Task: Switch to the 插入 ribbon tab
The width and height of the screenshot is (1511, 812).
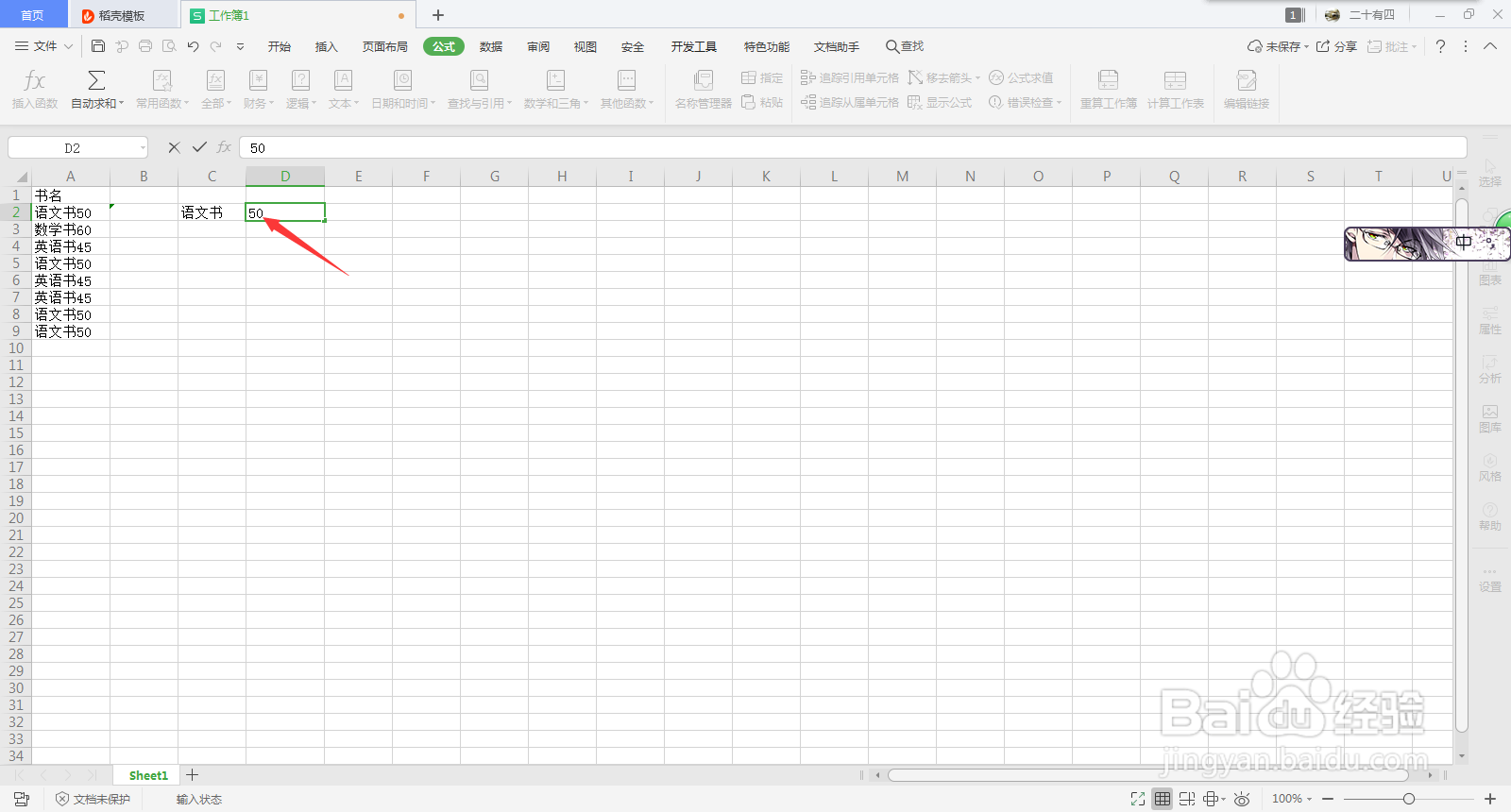Action: click(x=327, y=46)
